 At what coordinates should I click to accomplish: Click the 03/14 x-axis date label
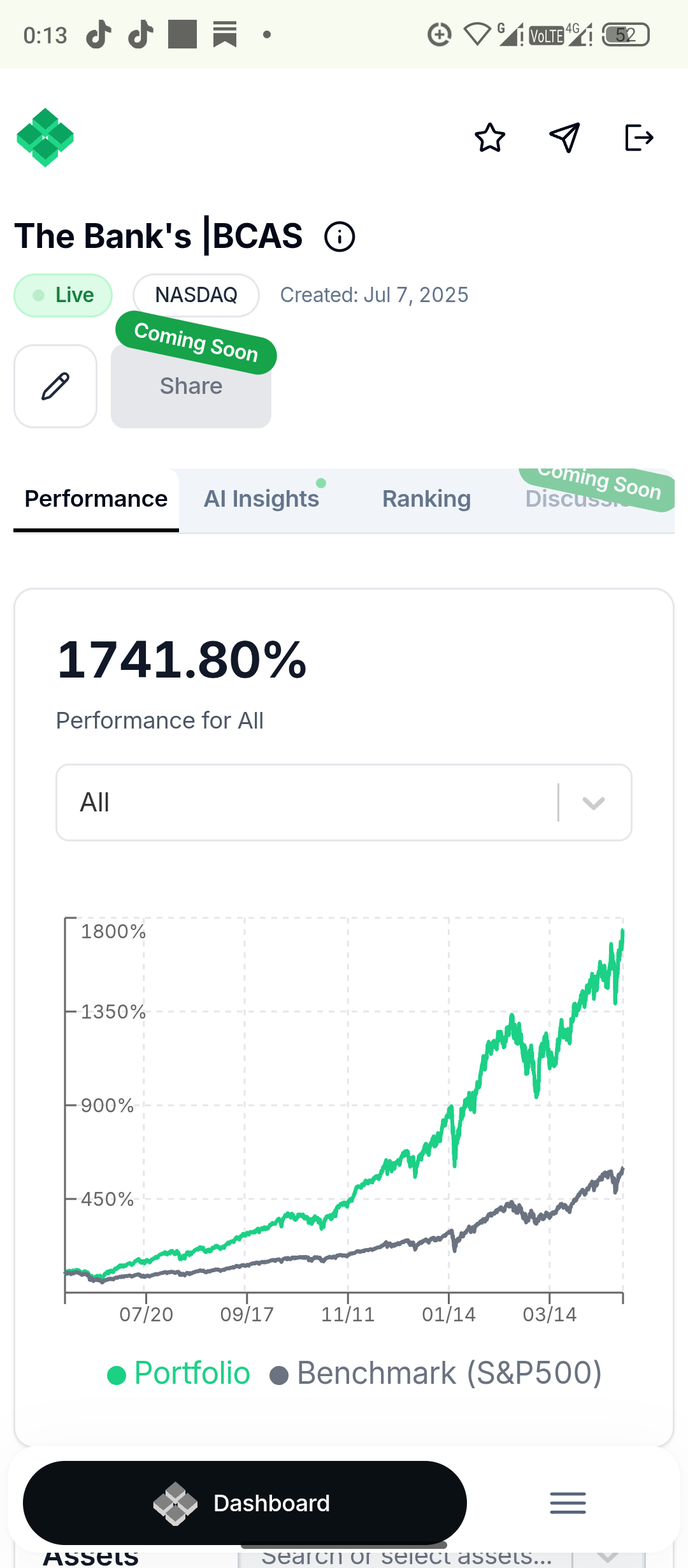pyautogui.click(x=550, y=1314)
